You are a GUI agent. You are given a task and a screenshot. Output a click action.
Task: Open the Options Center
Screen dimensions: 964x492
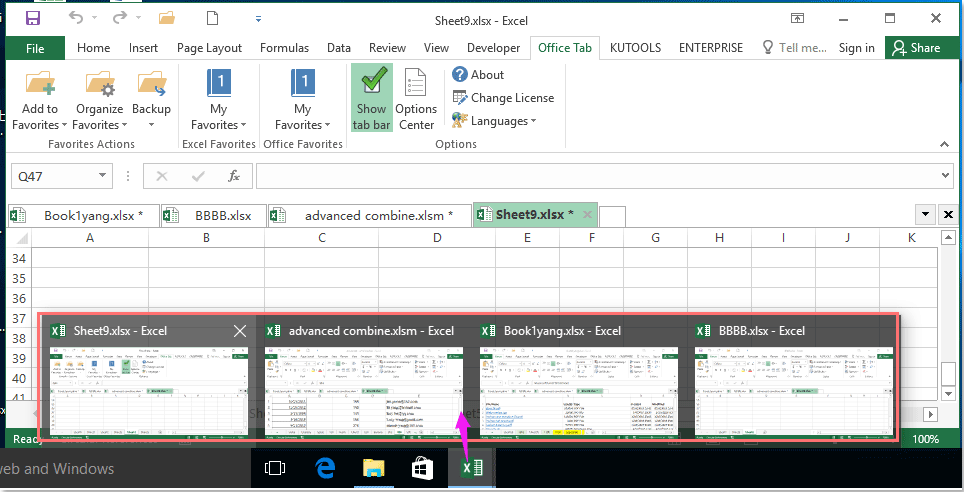416,100
